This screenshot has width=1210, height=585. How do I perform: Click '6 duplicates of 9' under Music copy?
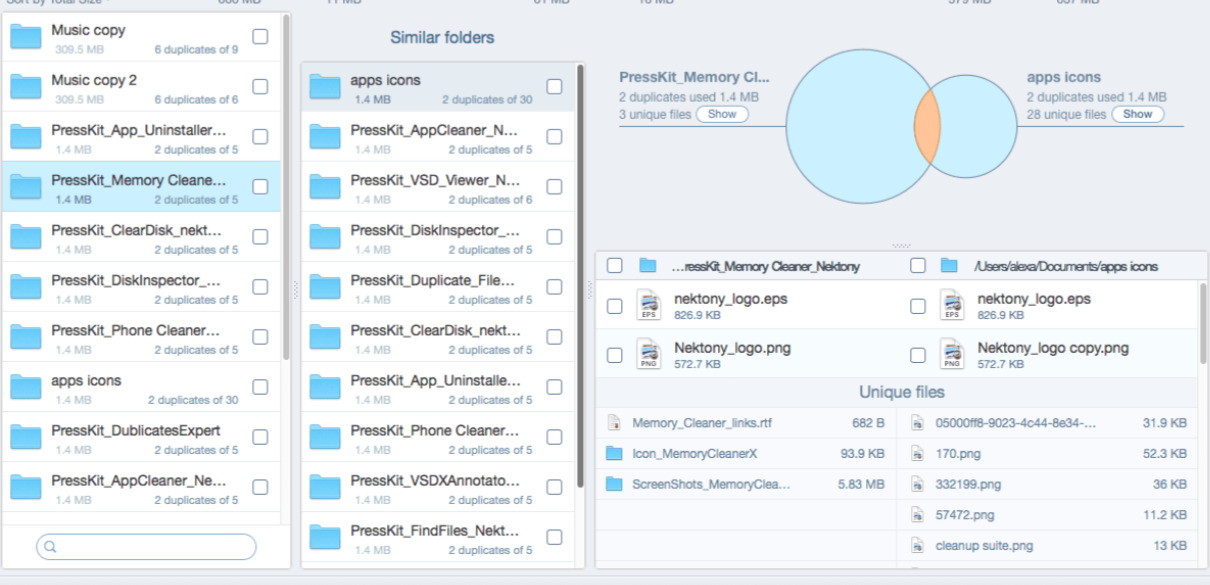pyautogui.click(x=196, y=49)
